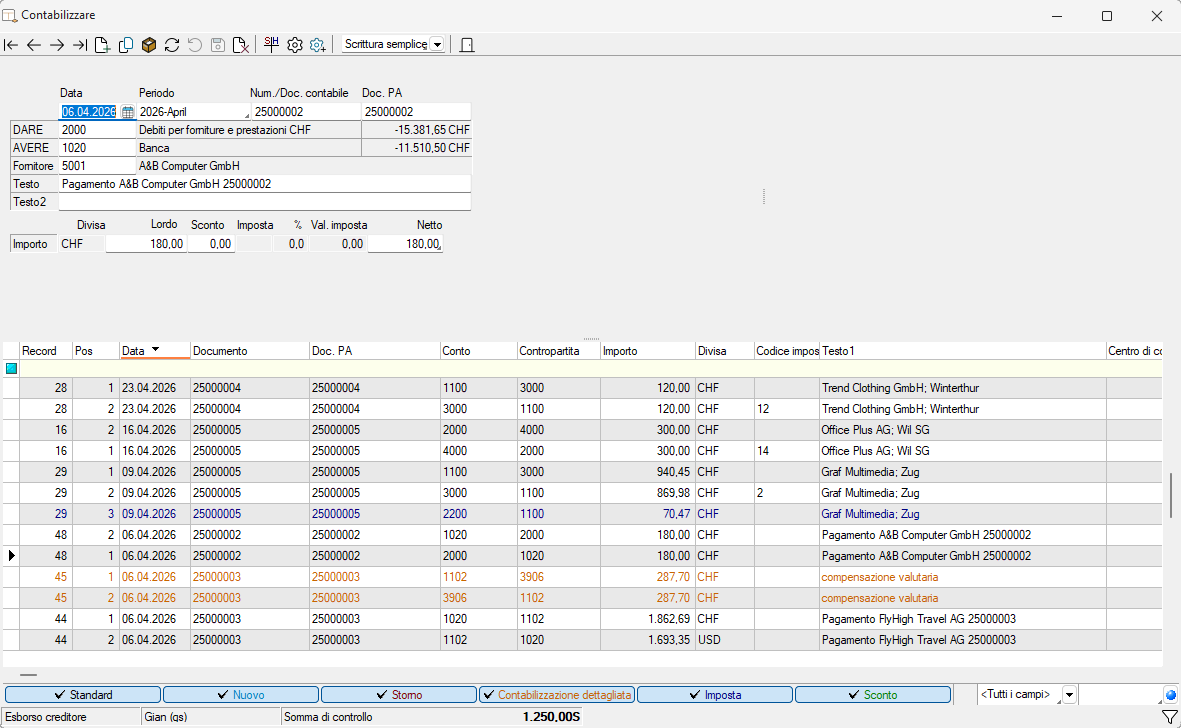Go to the first record
The image size is (1181, 728).
tap(11, 45)
